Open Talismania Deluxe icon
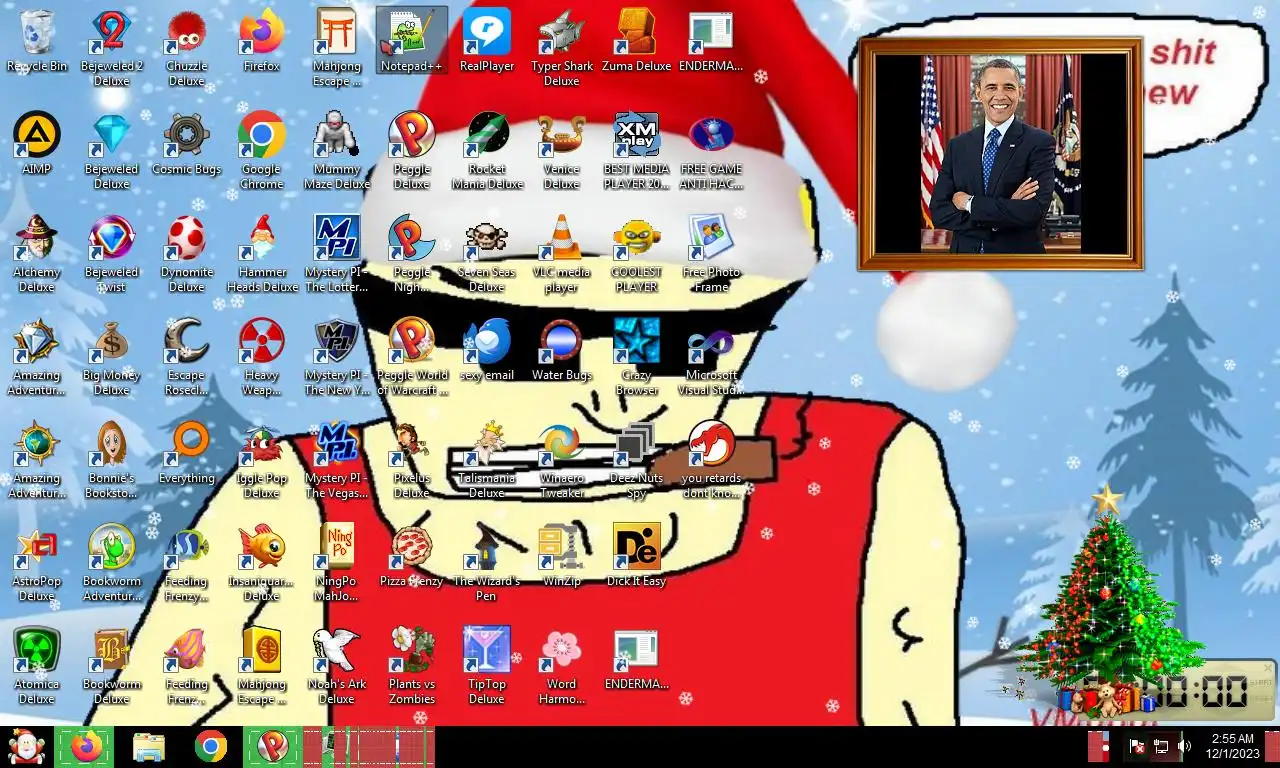 pyautogui.click(x=487, y=459)
